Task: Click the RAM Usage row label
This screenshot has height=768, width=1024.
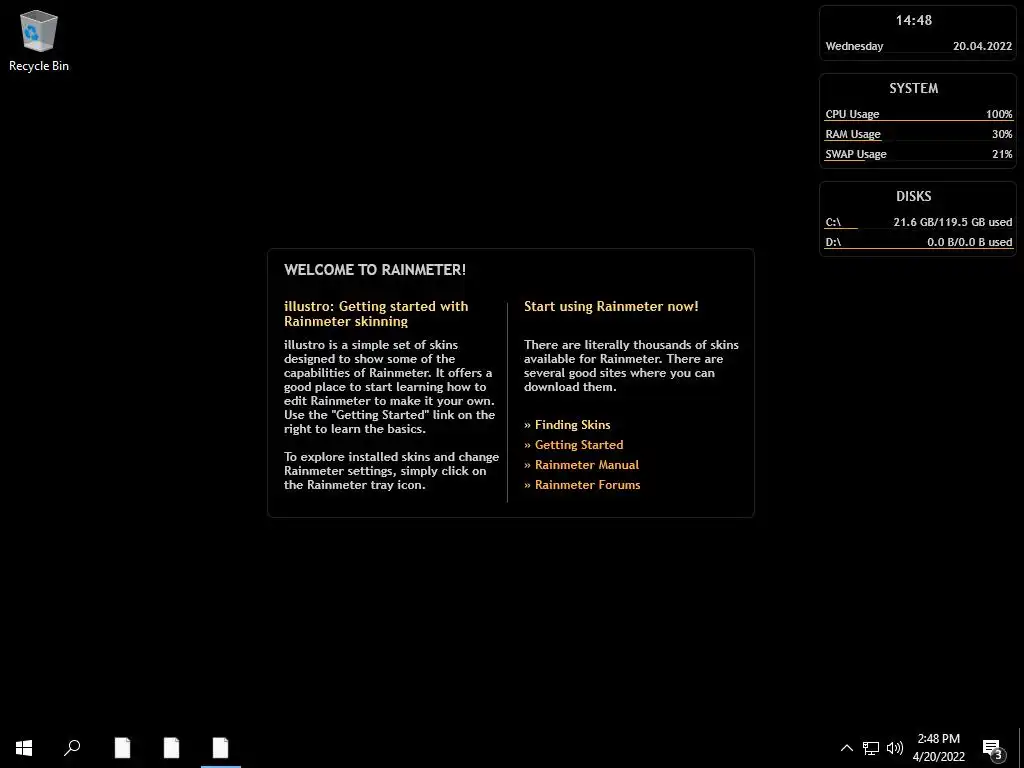Action: click(853, 134)
